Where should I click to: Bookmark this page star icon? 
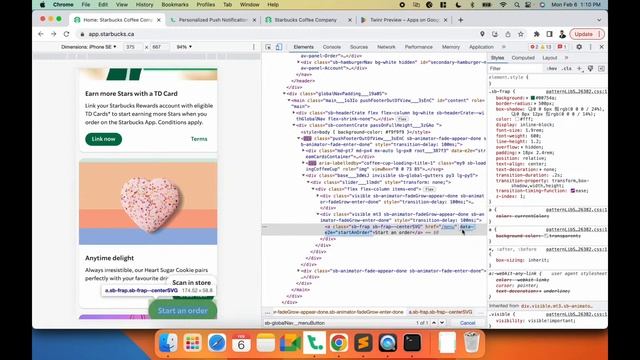pyautogui.click(x=521, y=34)
